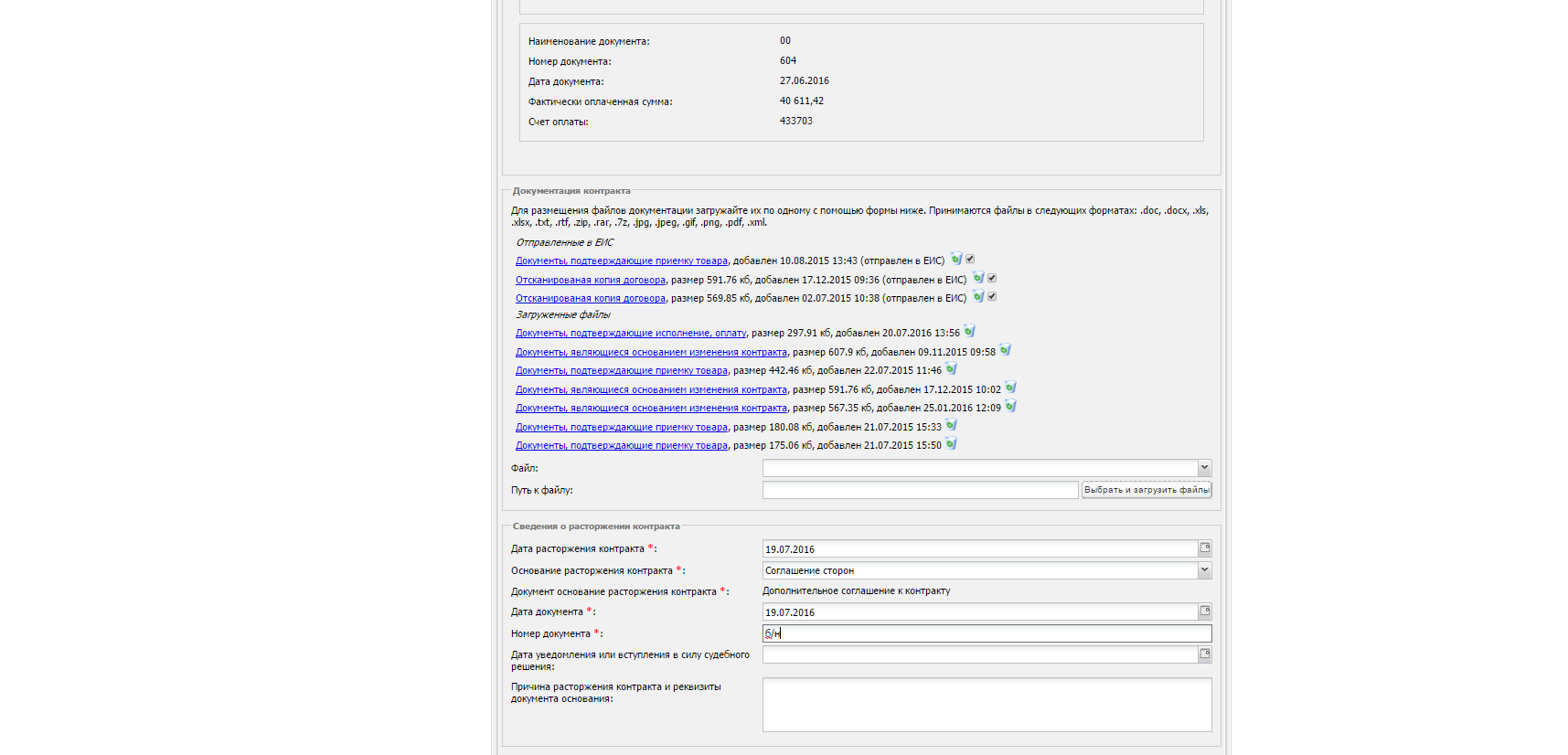
Task: Select the paid sum value 40 611,42
Action: tap(802, 101)
